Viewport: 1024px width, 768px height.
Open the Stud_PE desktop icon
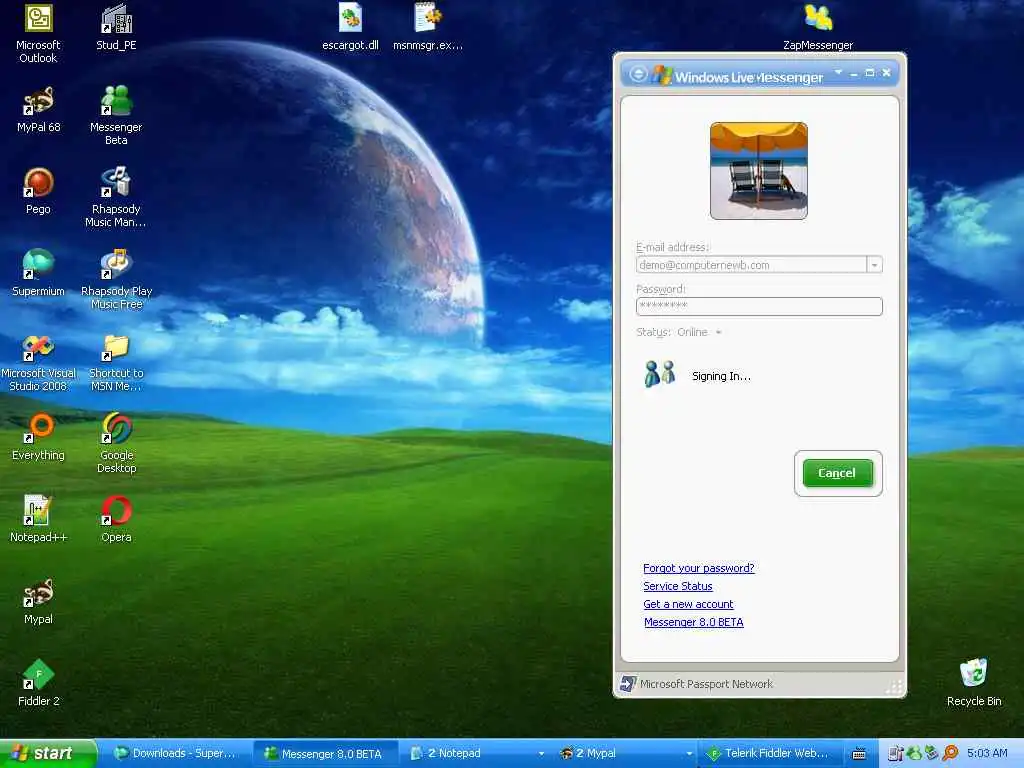[116, 26]
